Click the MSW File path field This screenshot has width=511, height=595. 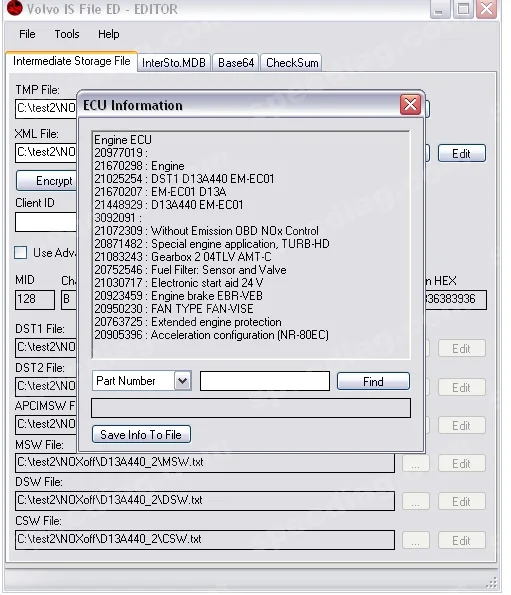coord(205,463)
